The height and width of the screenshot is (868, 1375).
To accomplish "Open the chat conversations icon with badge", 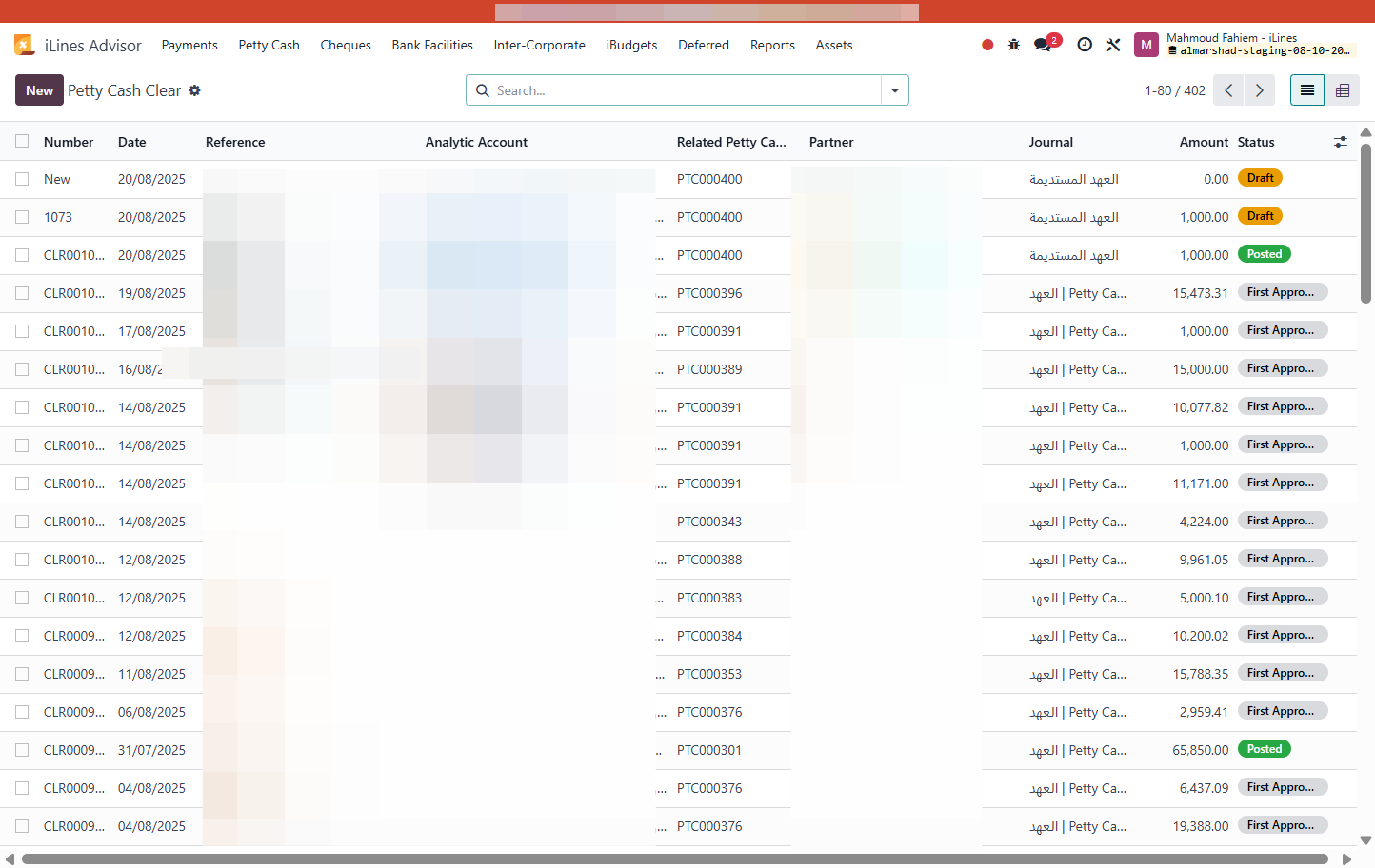I will pyautogui.click(x=1046, y=44).
